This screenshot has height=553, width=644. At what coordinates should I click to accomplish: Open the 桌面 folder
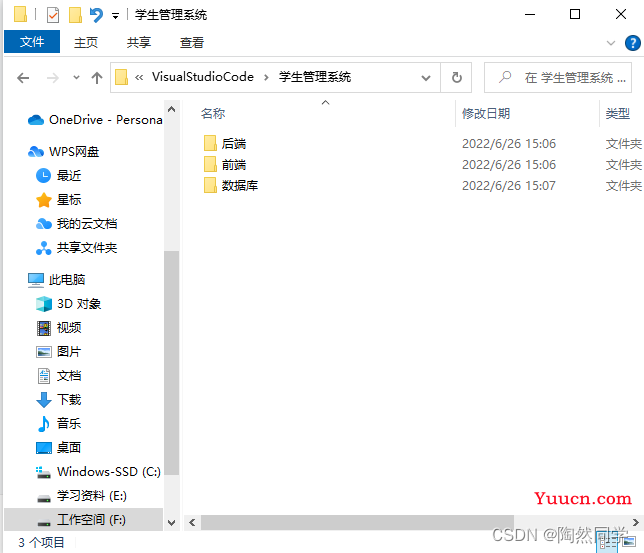[58, 447]
